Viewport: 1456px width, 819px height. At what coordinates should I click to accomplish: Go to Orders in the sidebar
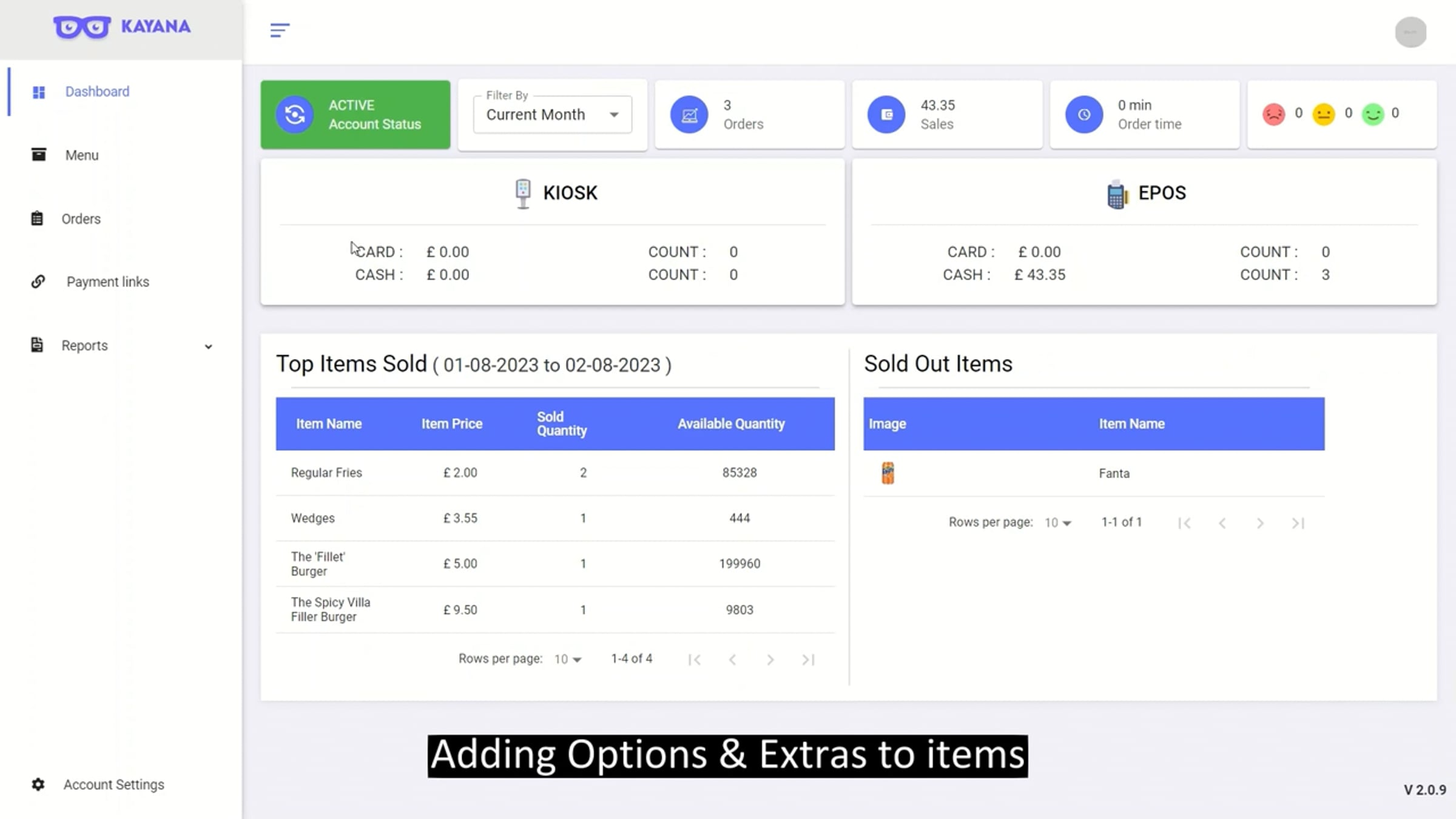(81, 219)
